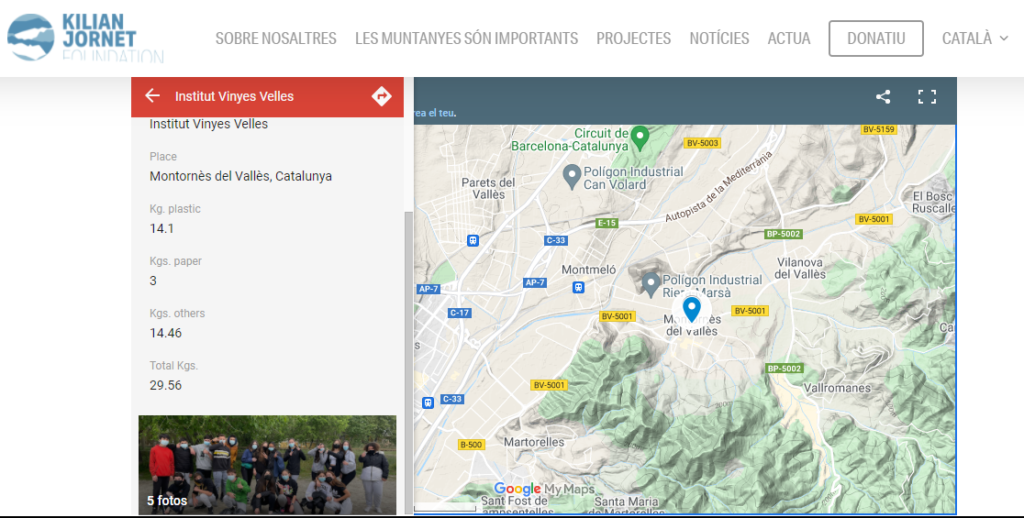This screenshot has width=1024, height=518.
Task: Click the Montmeló train station icon
Action: coord(578,287)
